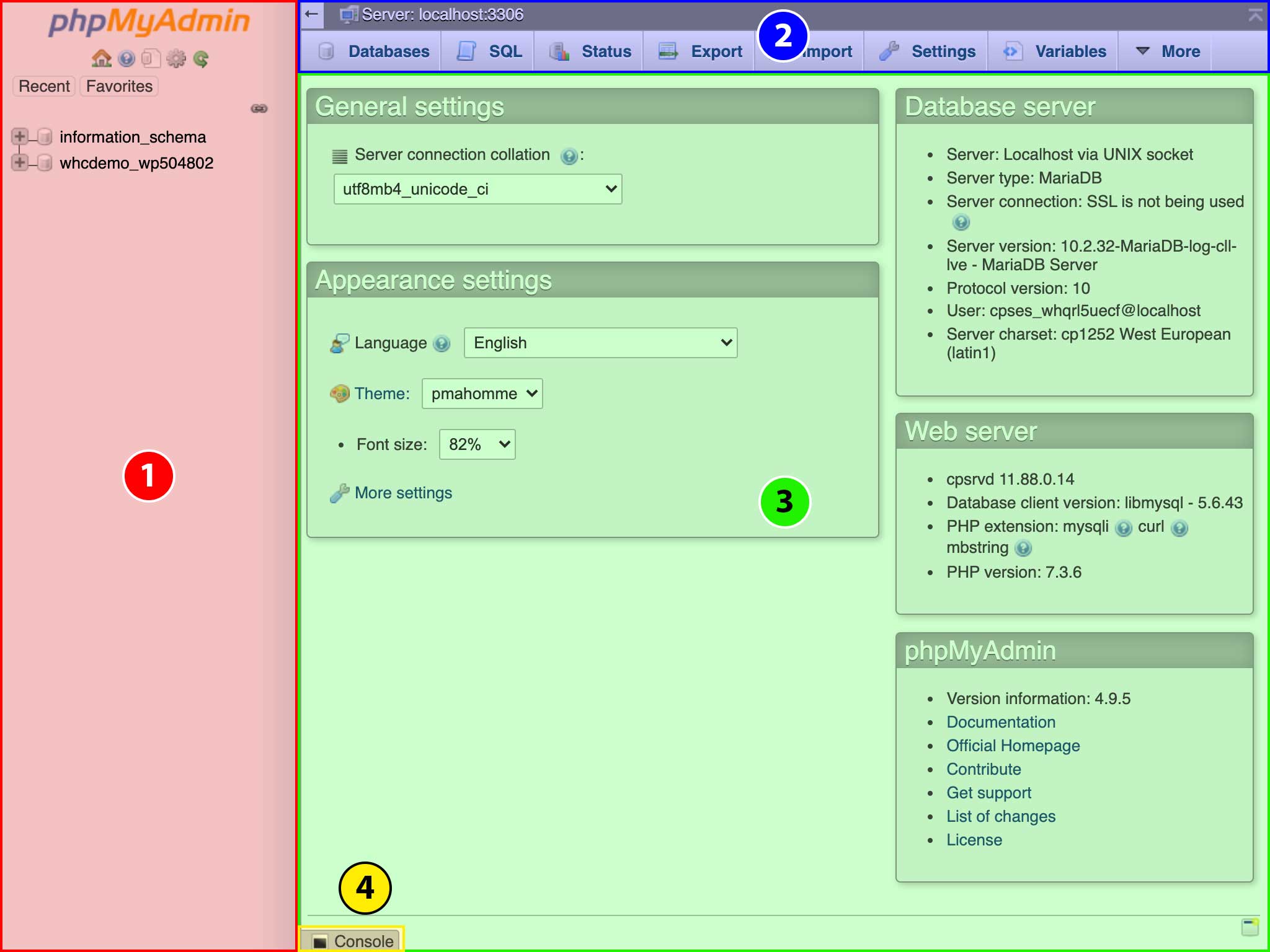Open the Font size dropdown showing 82%
This screenshot has width=1270, height=952.
pos(477,444)
